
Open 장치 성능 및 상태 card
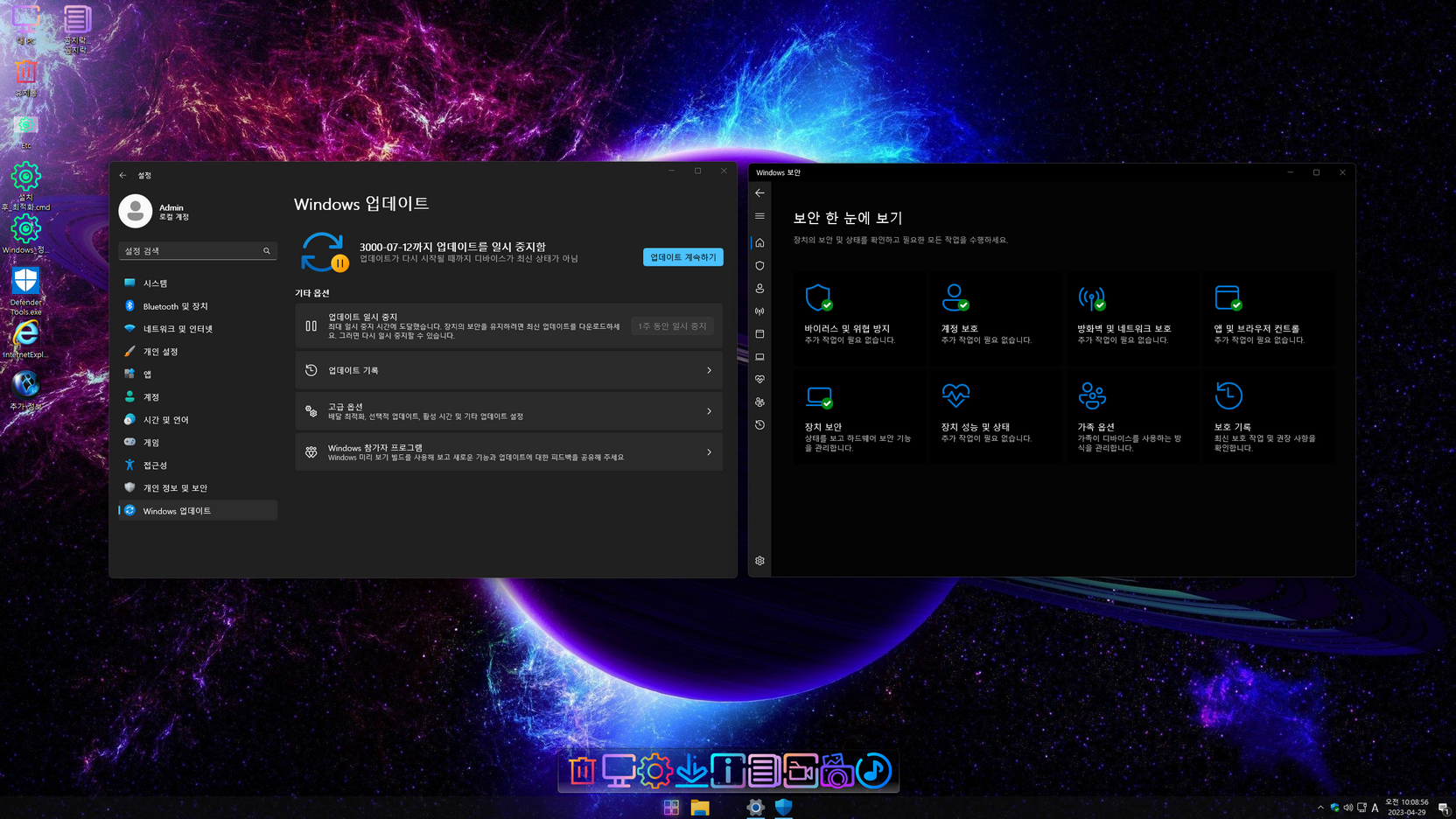996,417
